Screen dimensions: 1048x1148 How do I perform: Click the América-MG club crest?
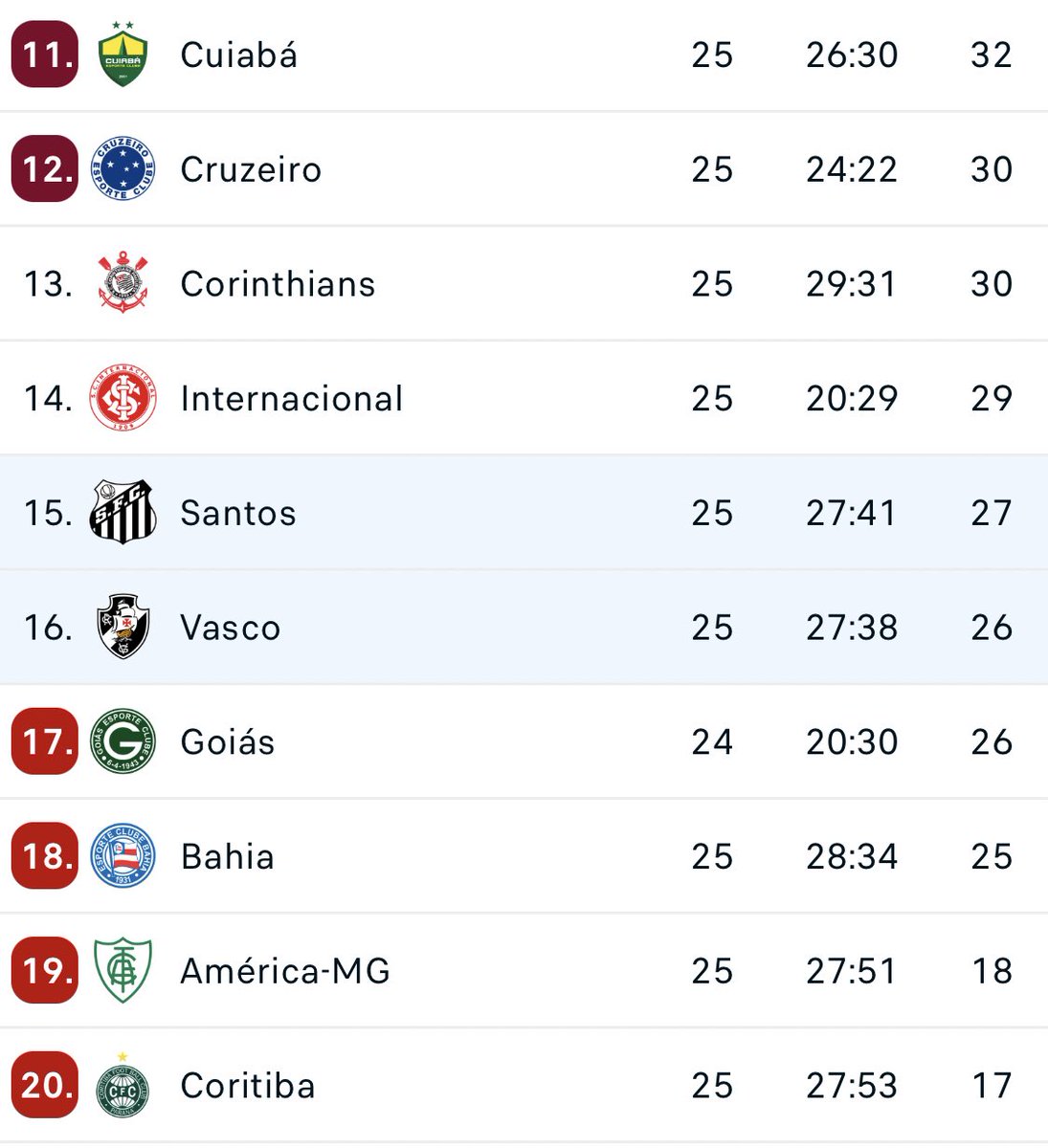(123, 971)
